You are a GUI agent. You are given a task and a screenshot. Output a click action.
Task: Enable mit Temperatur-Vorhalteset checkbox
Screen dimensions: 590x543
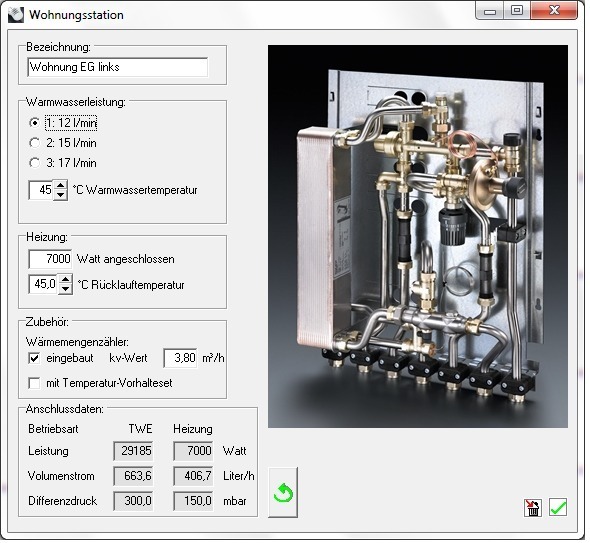pyautogui.click(x=34, y=383)
